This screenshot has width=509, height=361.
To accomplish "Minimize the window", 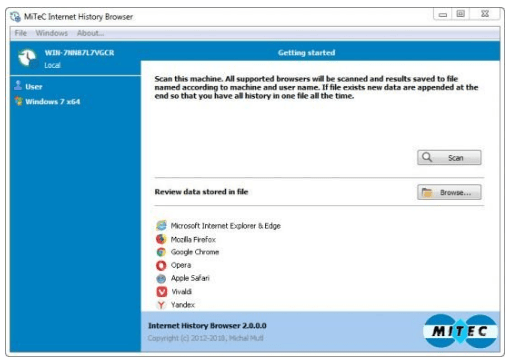I will point(443,14).
